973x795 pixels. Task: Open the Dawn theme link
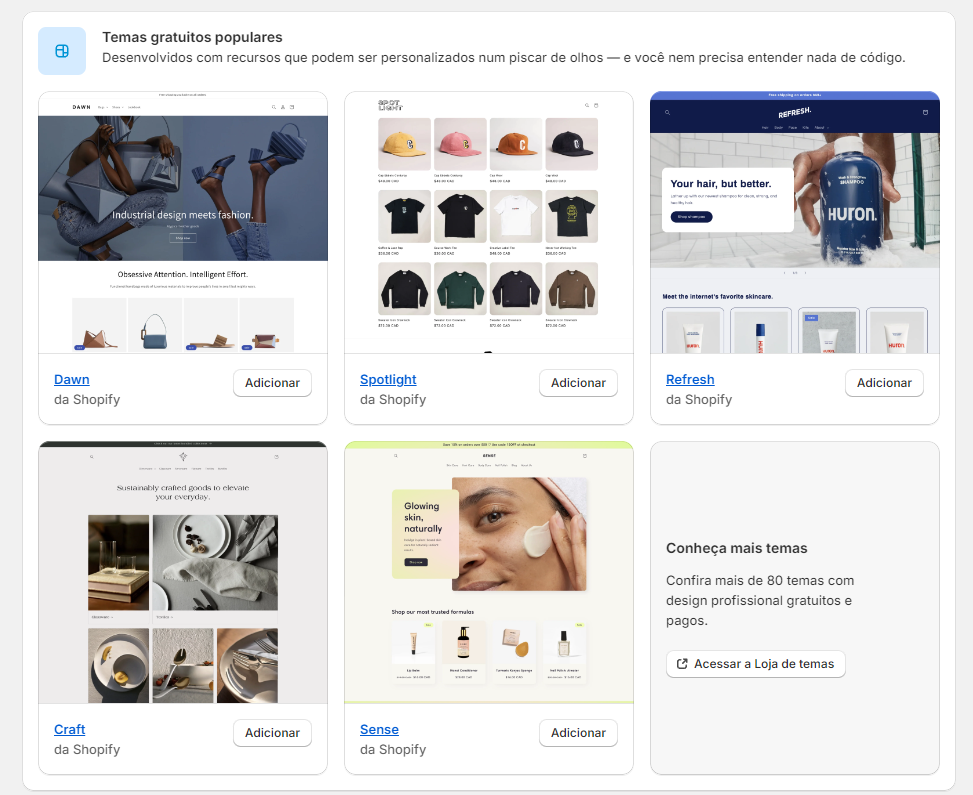point(71,379)
